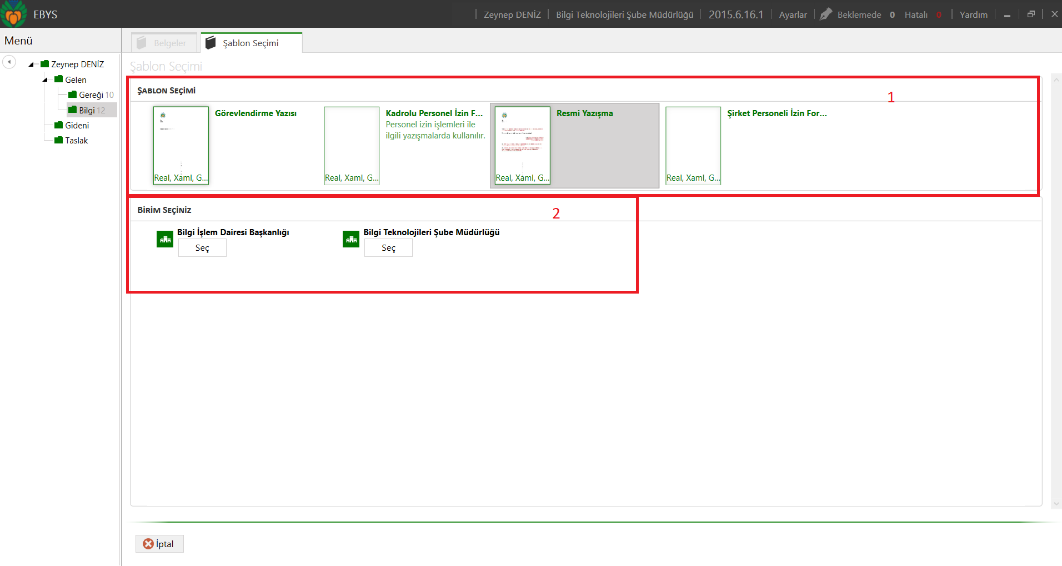
Task: Click the vertical scrollbar on the right
Action: (1056, 291)
